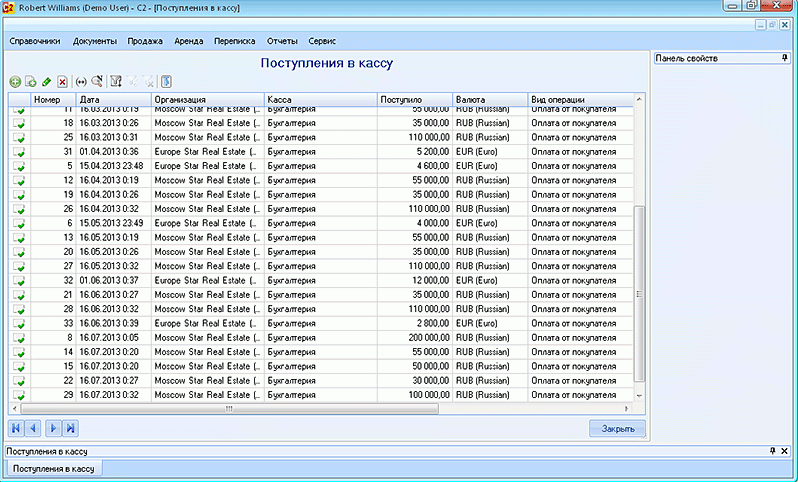Toggle pin on bottom Поступления в кассу panel
This screenshot has width=798, height=482.
[x=771, y=451]
